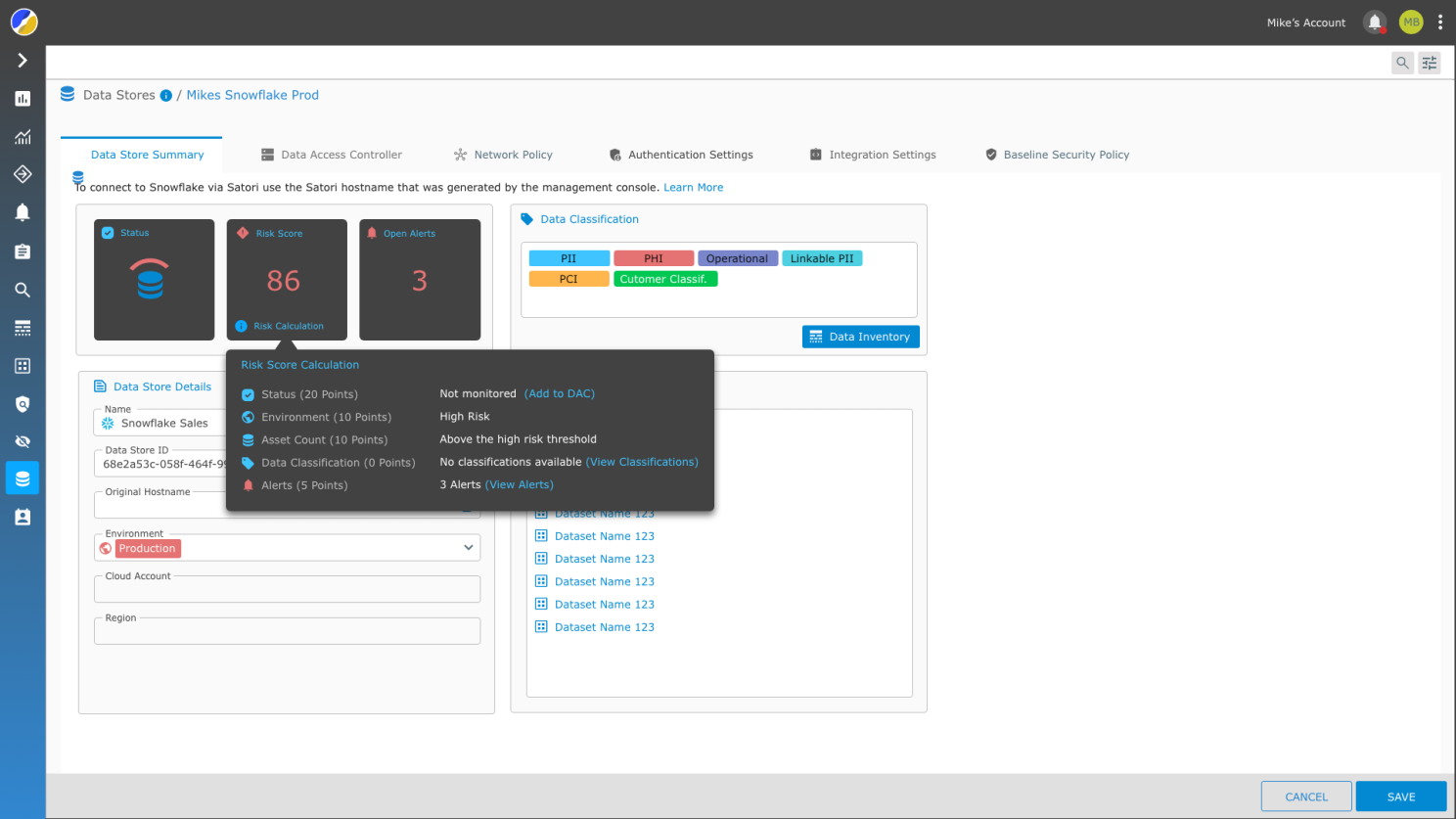Open the three-dot more options menu
This screenshot has height=819, width=1456.
1440,23
